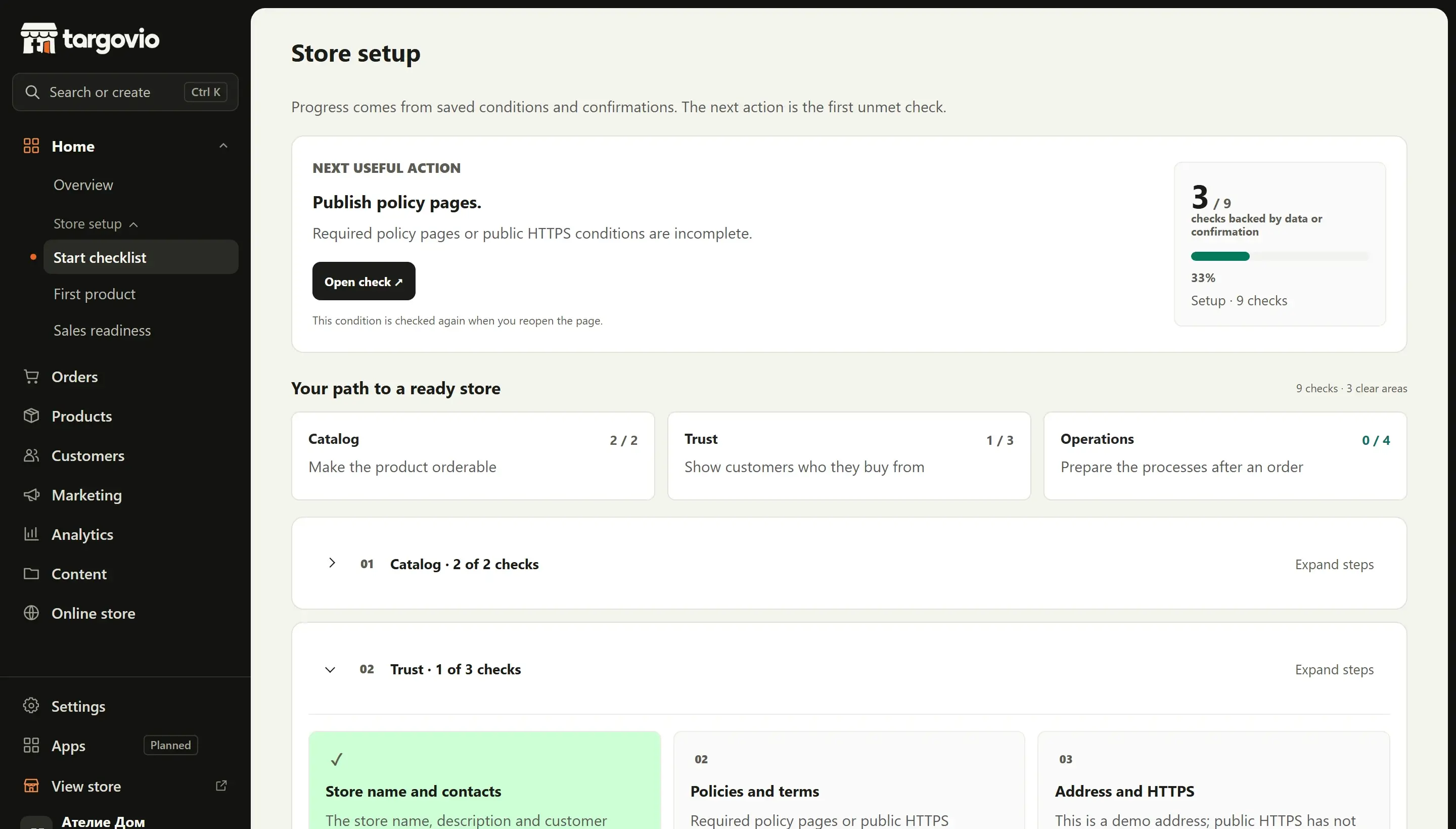Screen dimensions: 1456x829
Task: Collapse the 02 Trust checks row chevron
Action: 330,670
